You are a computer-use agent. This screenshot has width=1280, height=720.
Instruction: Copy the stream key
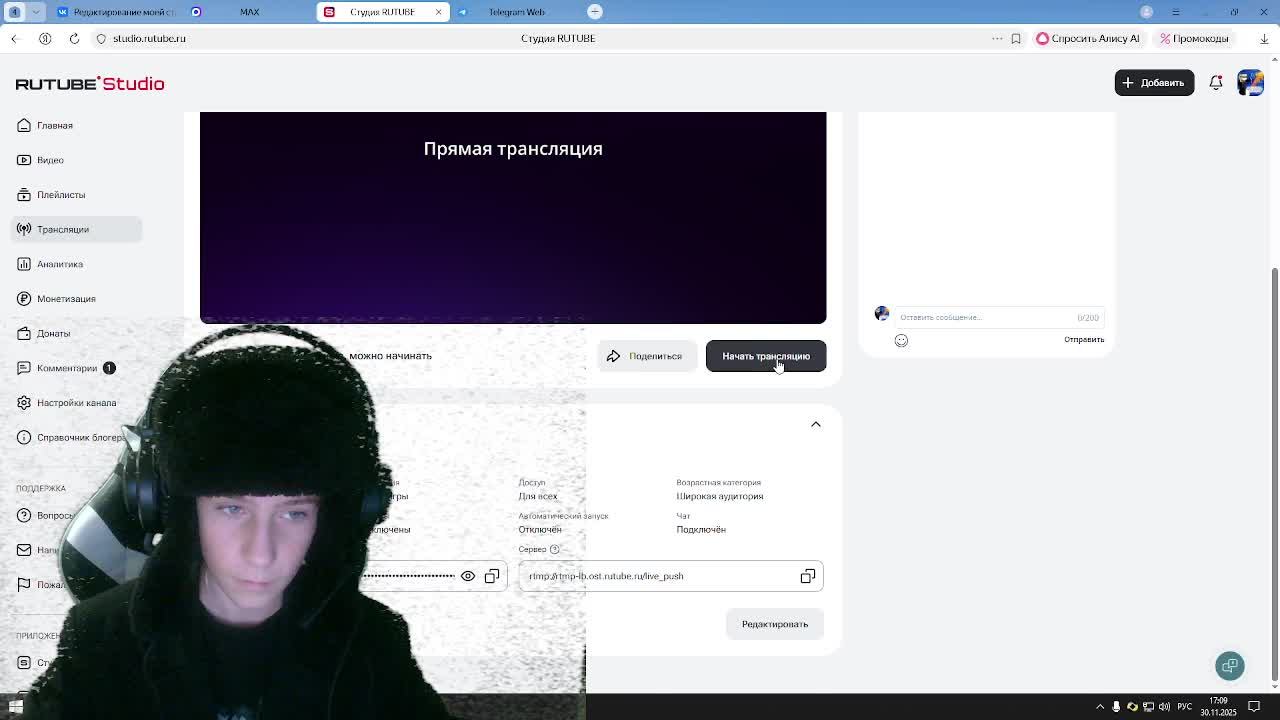pyautogui.click(x=492, y=576)
